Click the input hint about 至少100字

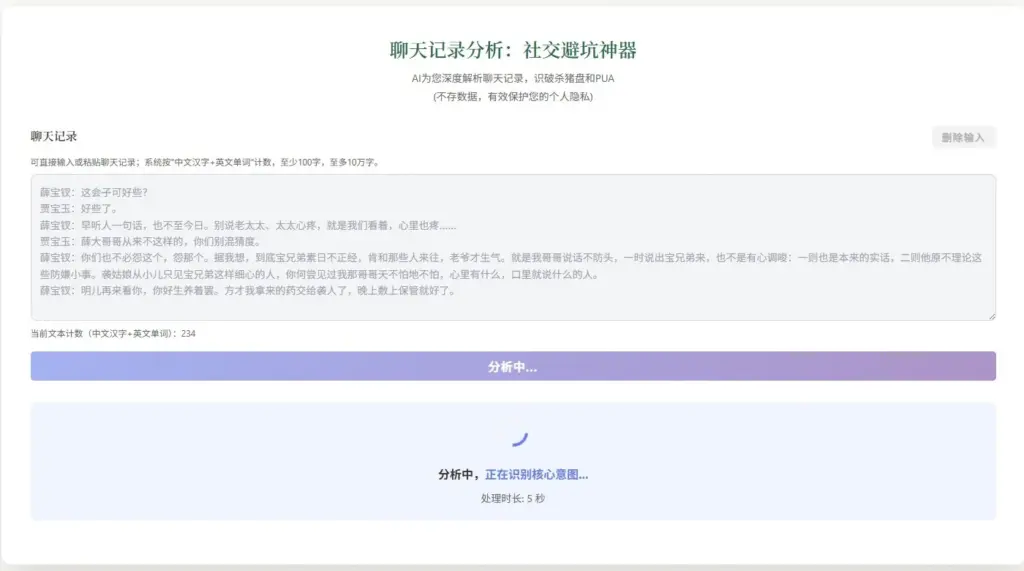pyautogui.click(x=205, y=162)
